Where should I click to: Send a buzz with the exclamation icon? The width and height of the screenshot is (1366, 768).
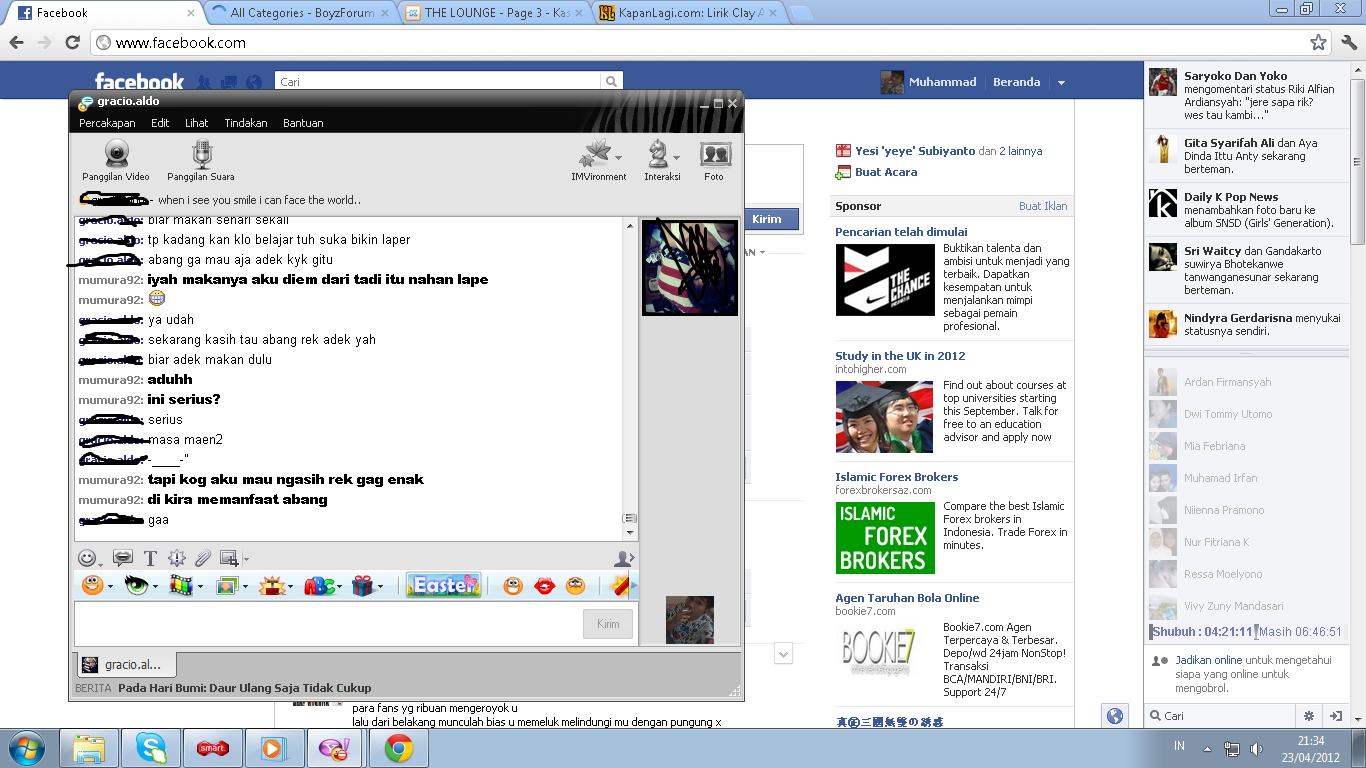pyautogui.click(x=177, y=558)
